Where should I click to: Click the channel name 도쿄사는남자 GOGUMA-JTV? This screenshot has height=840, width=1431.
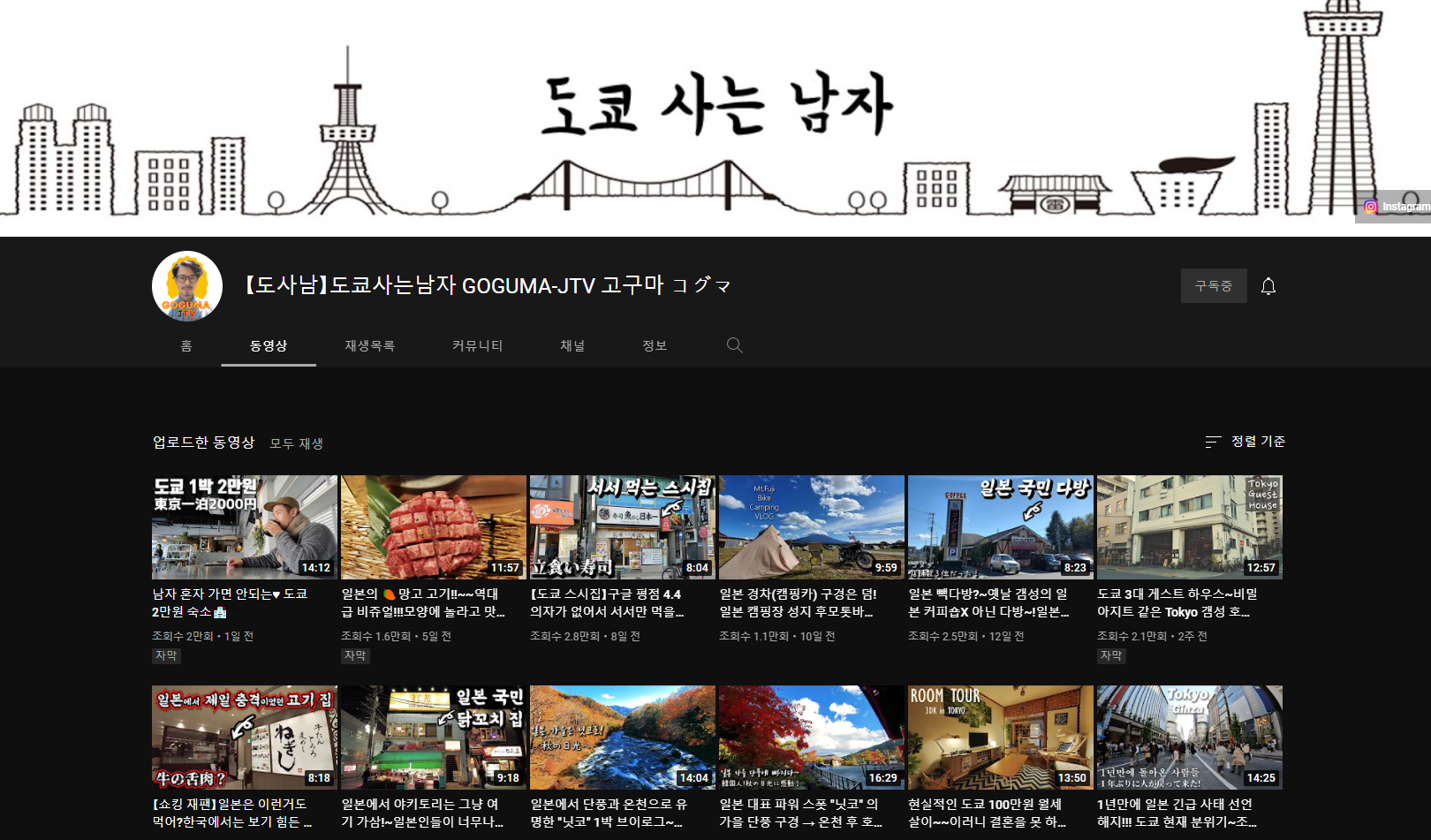(487, 285)
